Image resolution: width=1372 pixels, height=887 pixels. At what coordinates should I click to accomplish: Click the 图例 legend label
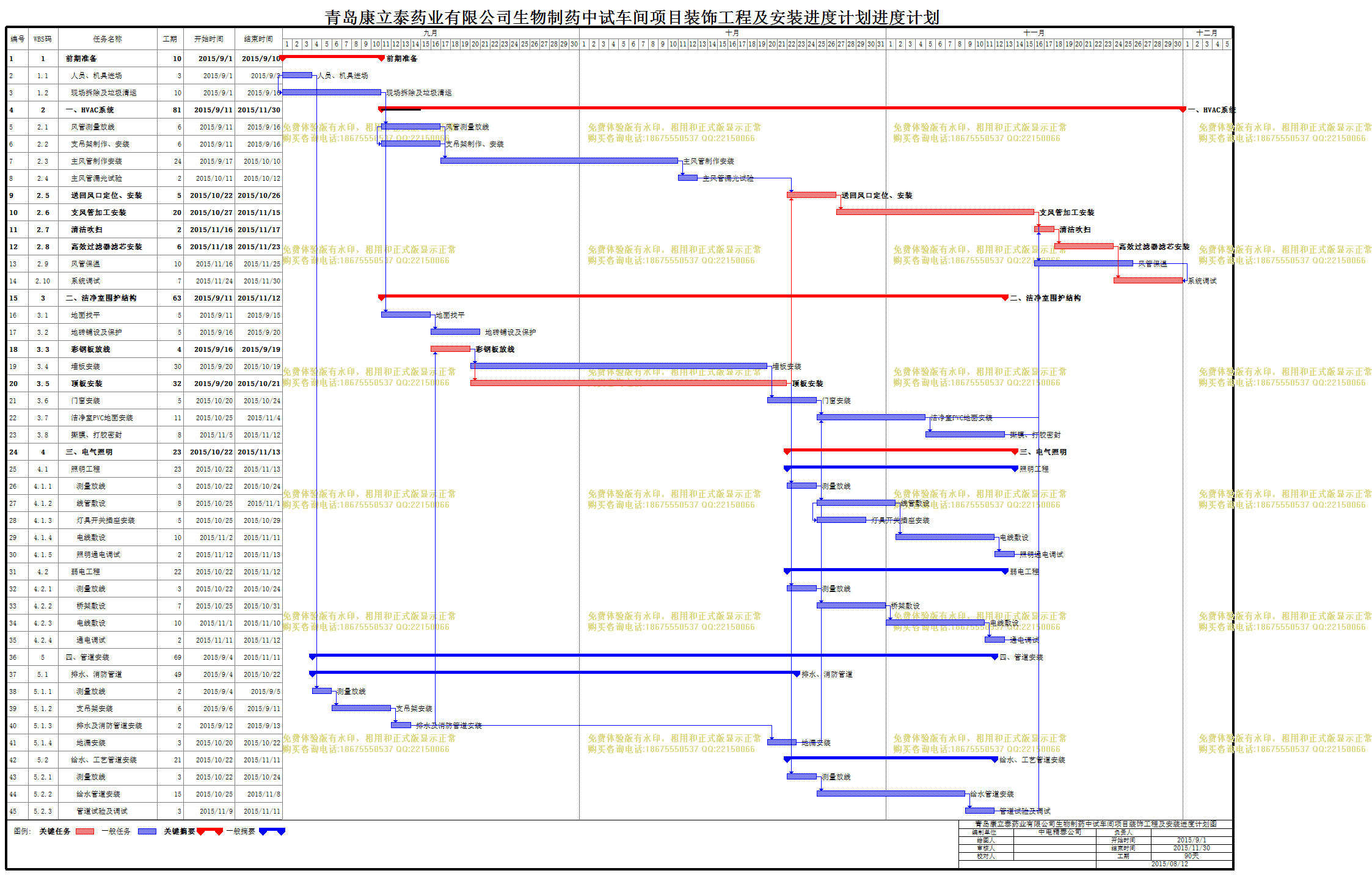[23, 831]
